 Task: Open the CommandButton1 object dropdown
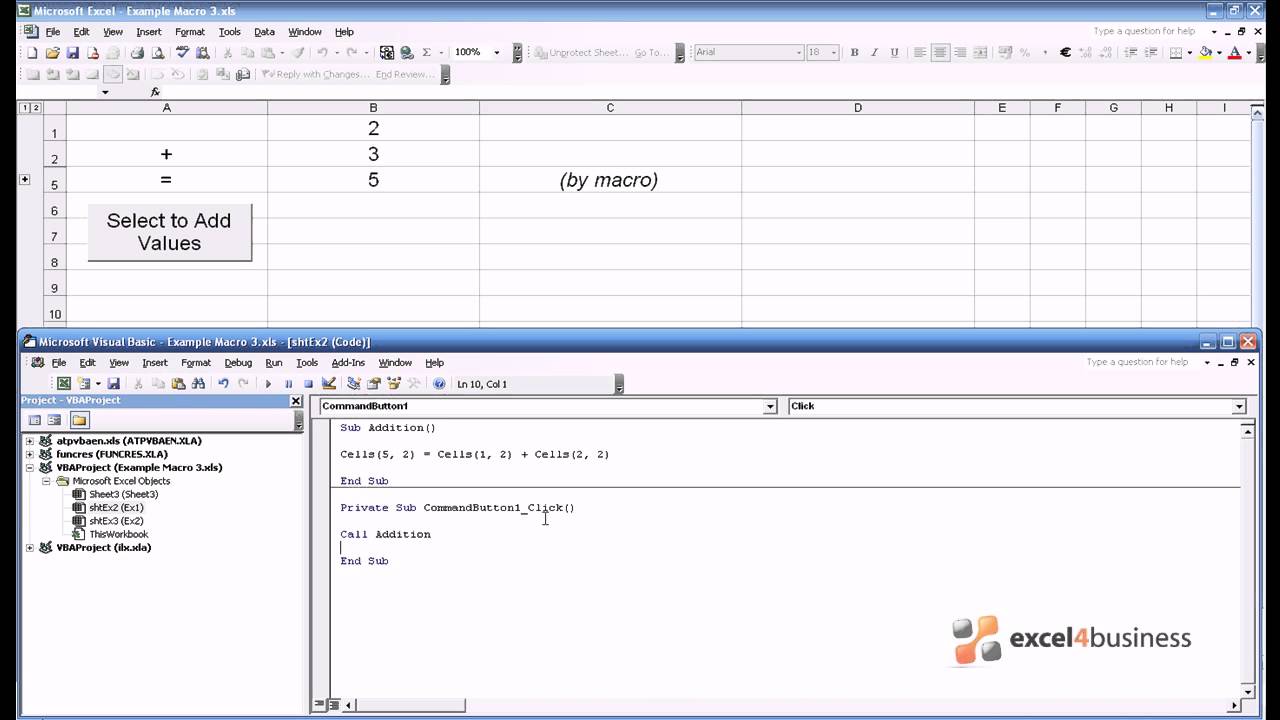pos(770,407)
